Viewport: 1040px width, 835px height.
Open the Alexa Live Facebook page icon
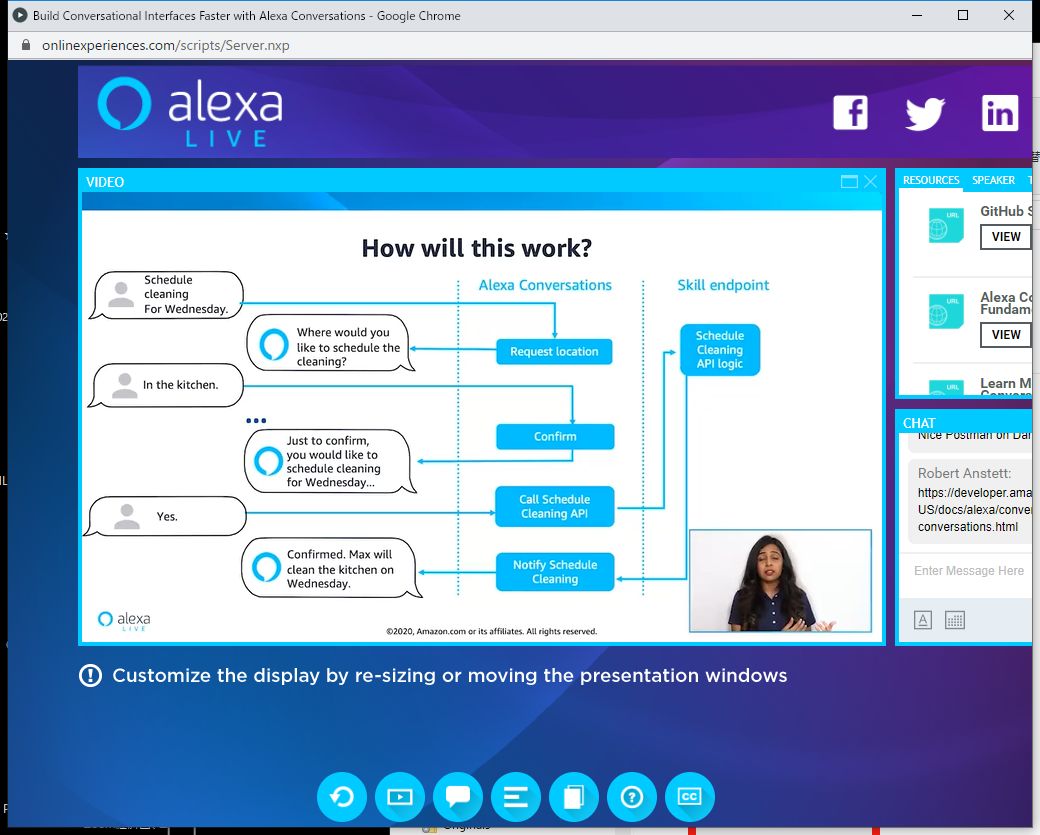(x=850, y=112)
